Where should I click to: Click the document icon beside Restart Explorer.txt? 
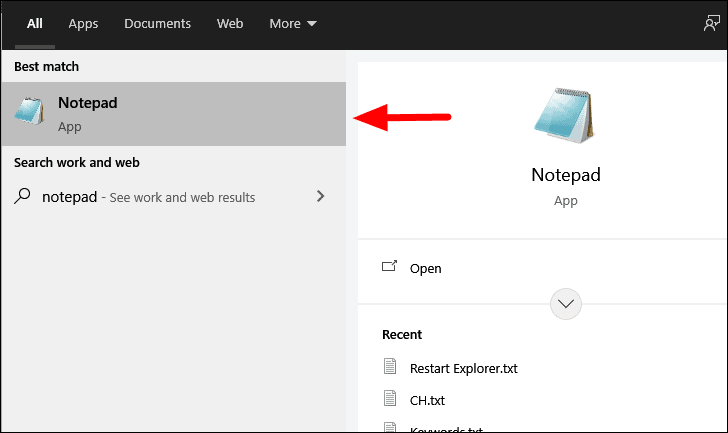390,367
